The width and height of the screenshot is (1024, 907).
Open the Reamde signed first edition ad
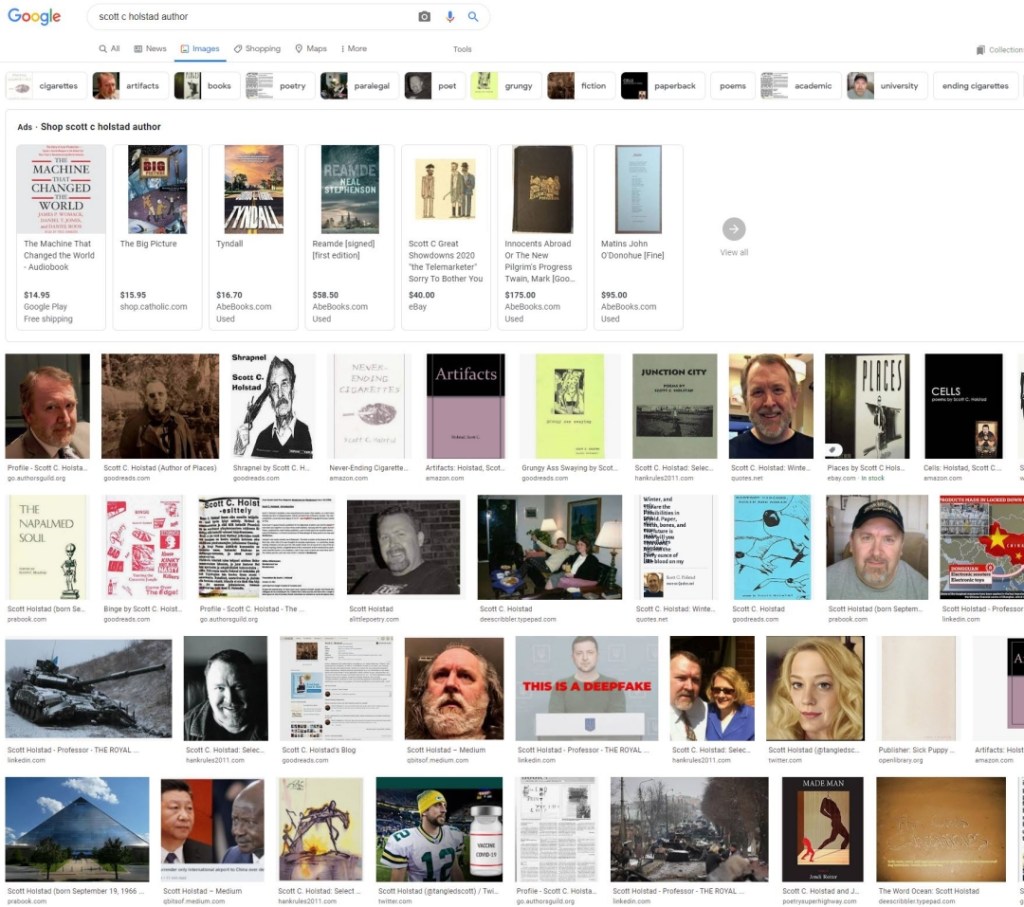(349, 190)
